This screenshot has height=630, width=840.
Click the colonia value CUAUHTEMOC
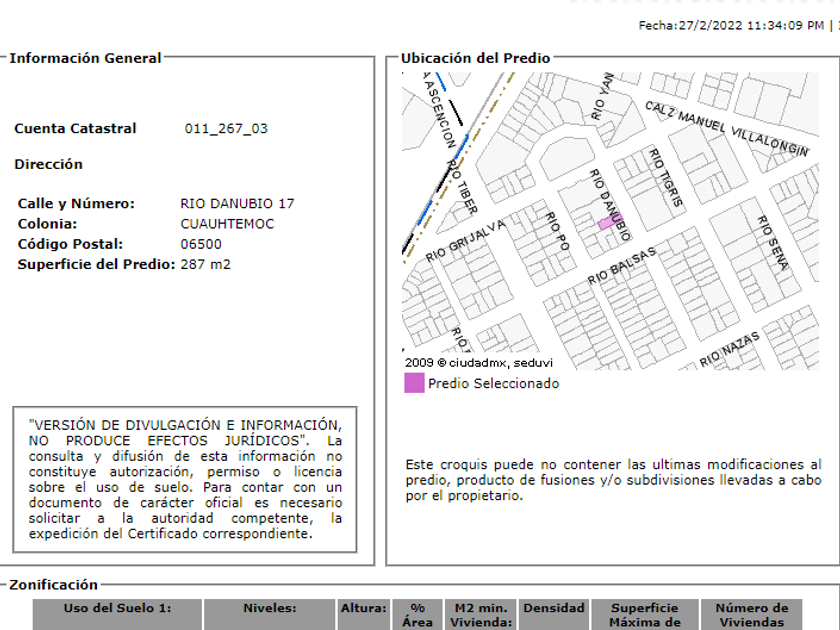tap(227, 224)
